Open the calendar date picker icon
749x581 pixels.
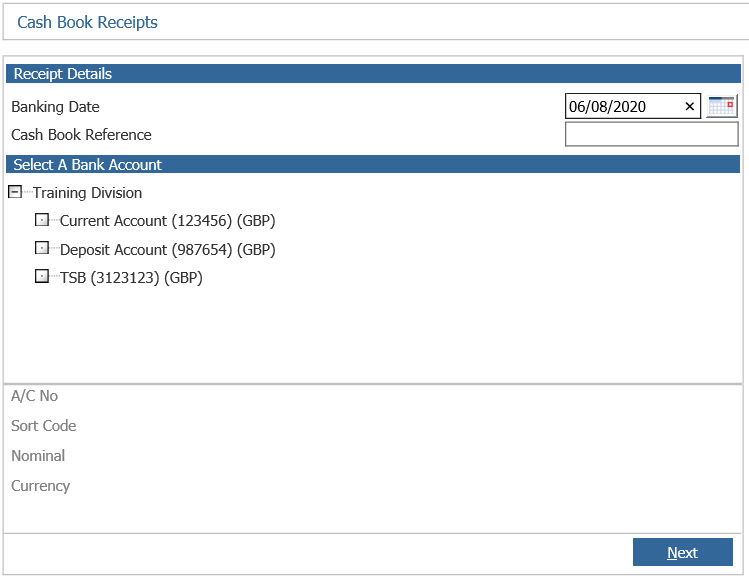coord(721,106)
